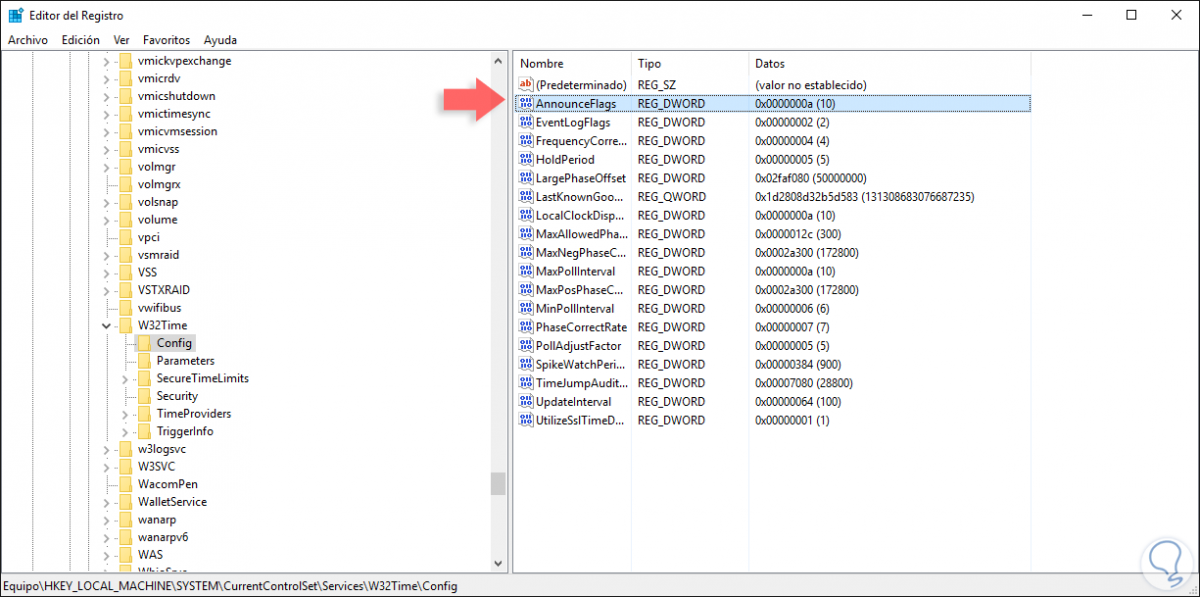Select the VSTXRAID key
Viewport: 1200px width, 597px height.
[164, 290]
